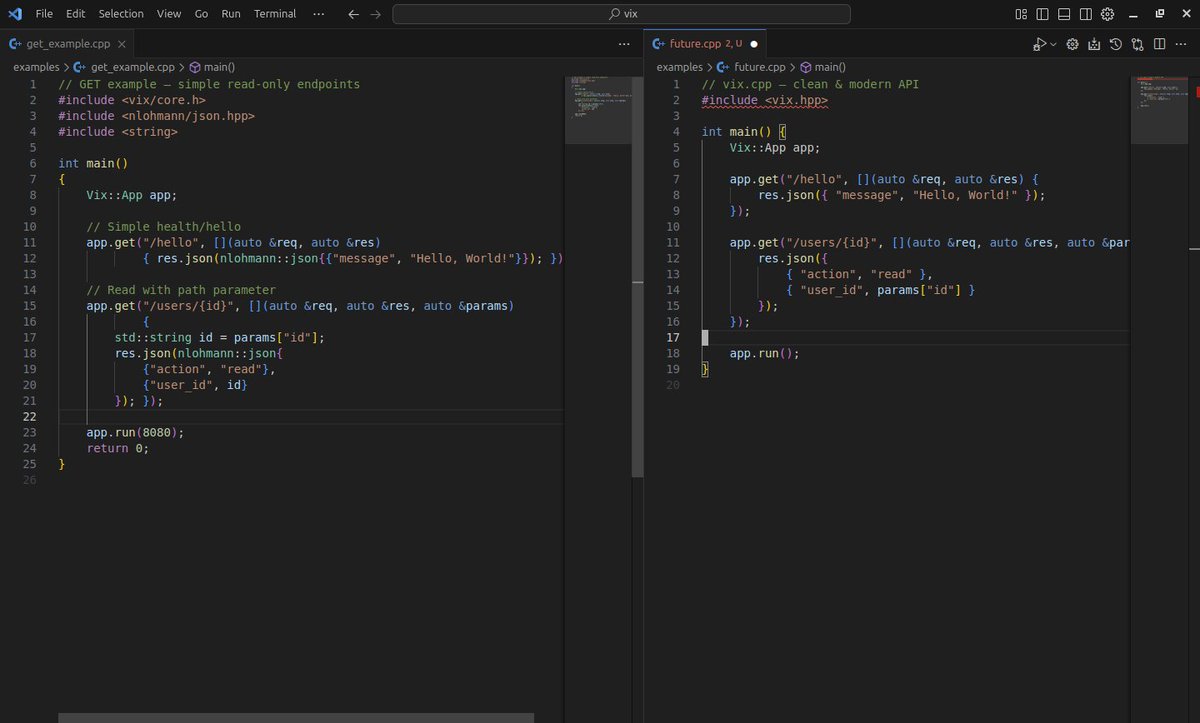The image size is (1200, 723).
Task: Click the vix command center search box
Action: click(621, 14)
